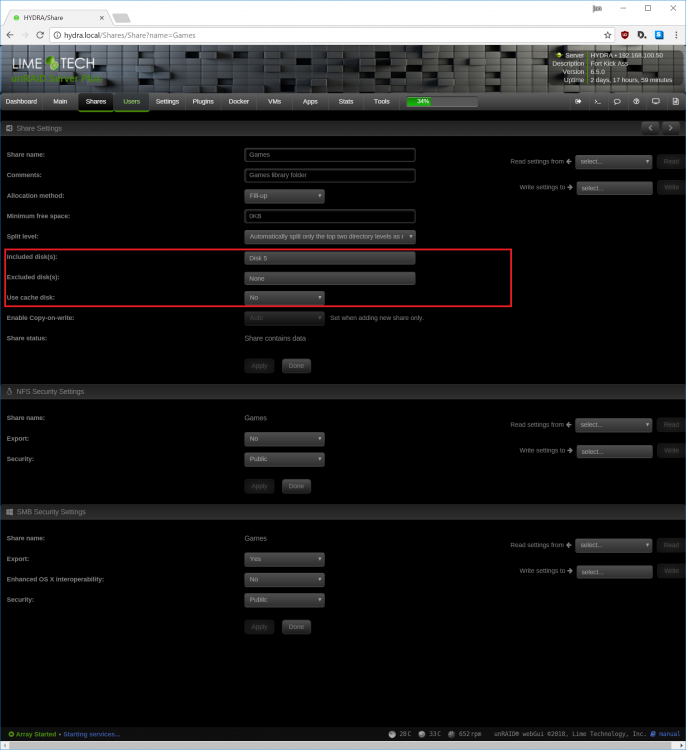
Task: Switch to the Users tab
Action: [x=132, y=101]
